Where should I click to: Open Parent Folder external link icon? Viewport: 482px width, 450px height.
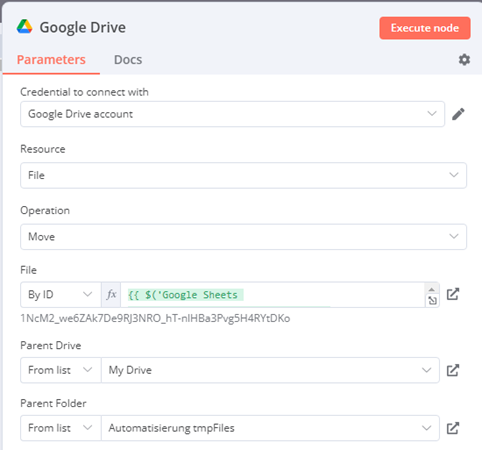[x=453, y=428]
